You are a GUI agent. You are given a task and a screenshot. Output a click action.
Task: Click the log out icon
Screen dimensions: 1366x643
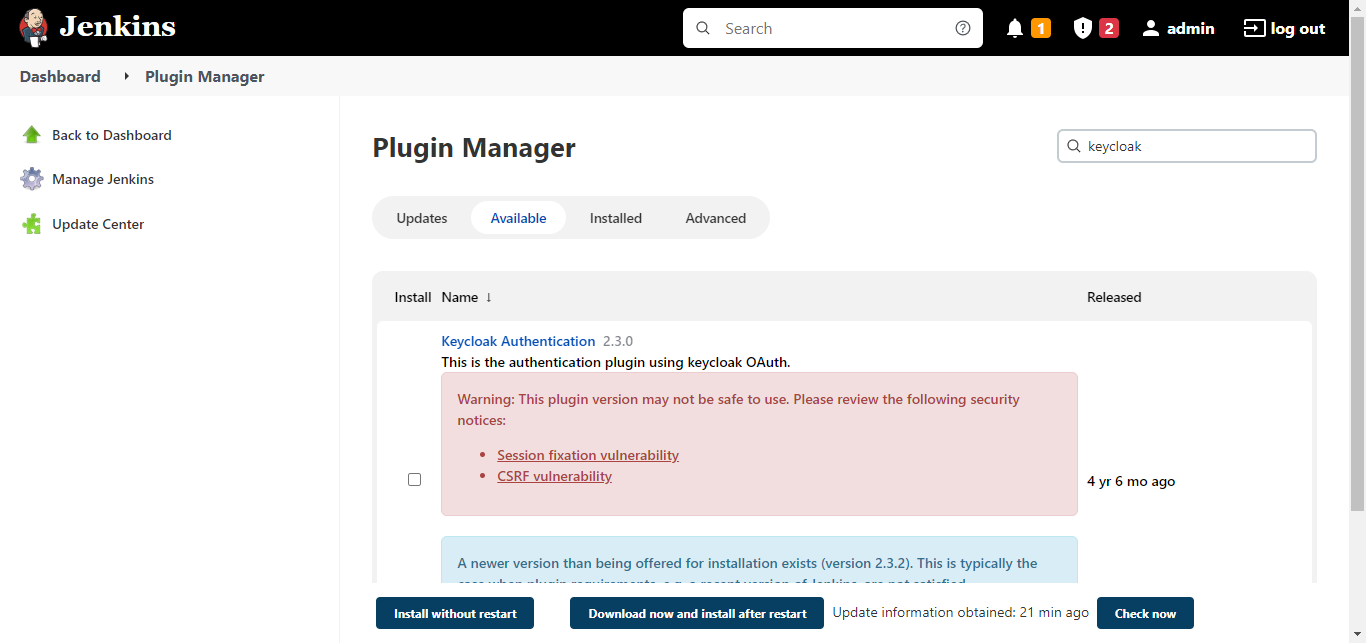coord(1254,28)
